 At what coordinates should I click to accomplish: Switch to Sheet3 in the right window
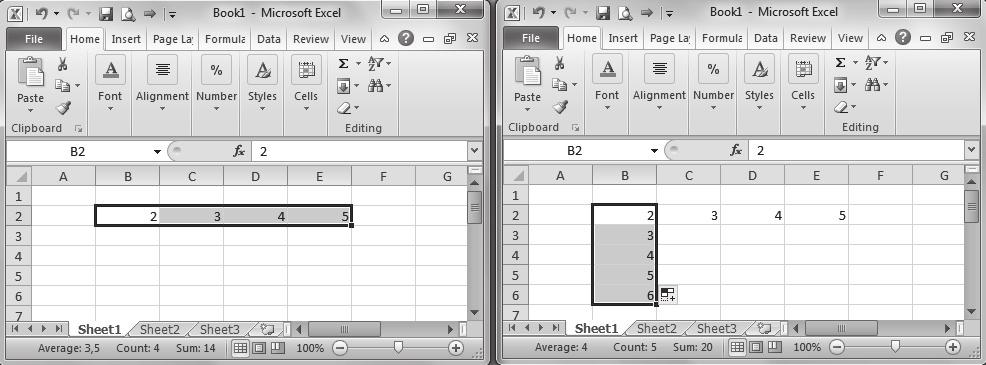click(716, 328)
